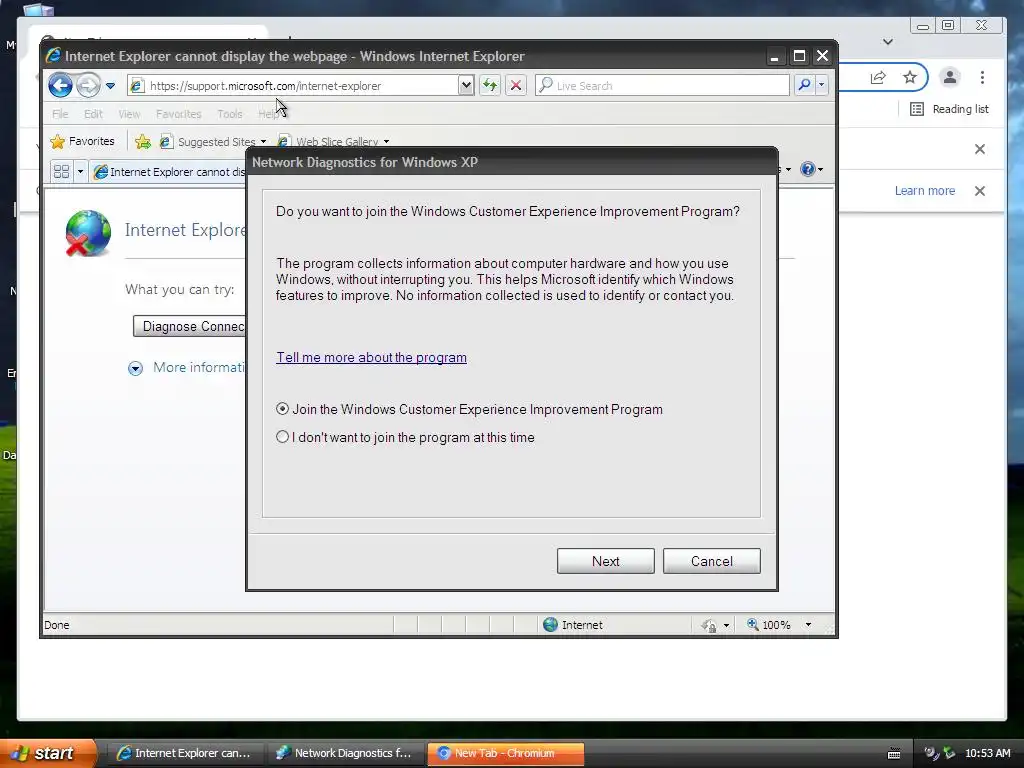
Task: Click the 100% zoom level button
Action: coord(769,625)
